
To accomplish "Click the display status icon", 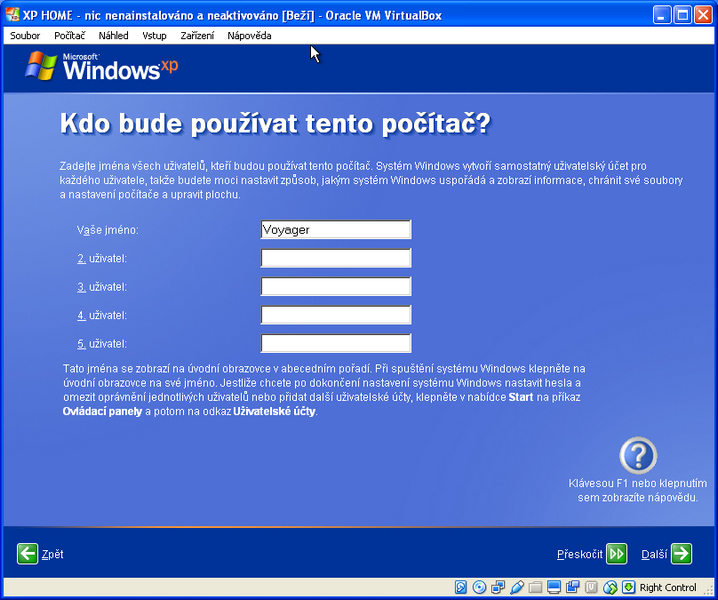I will tap(554, 587).
